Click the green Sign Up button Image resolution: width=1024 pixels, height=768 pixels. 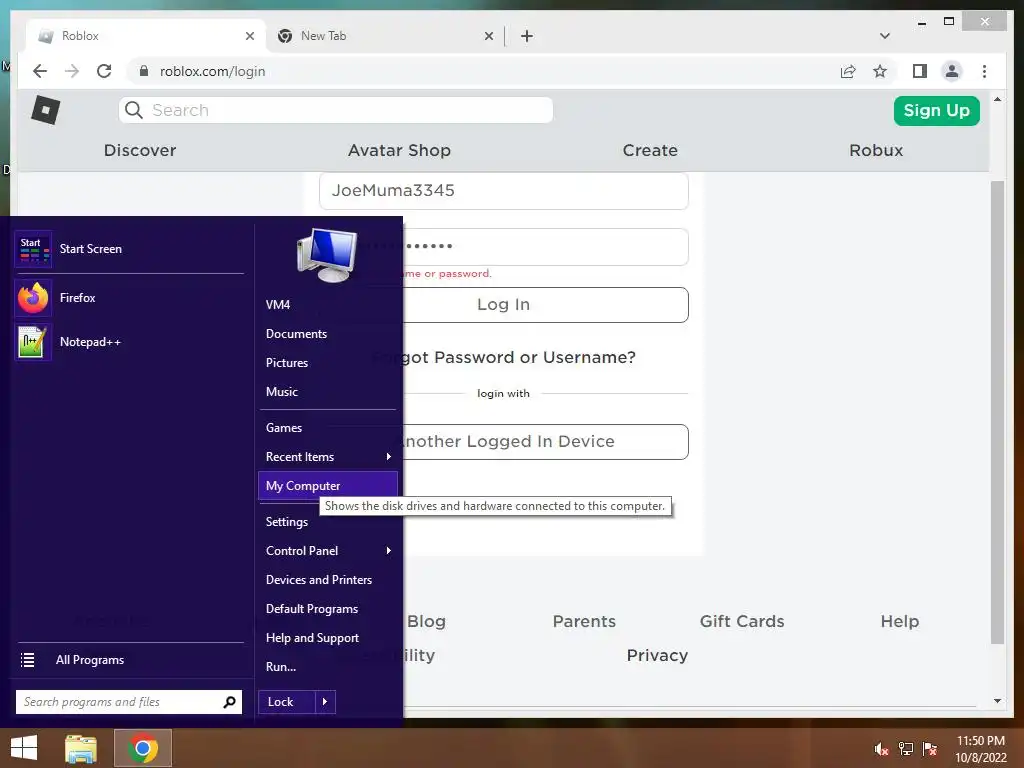tap(936, 110)
